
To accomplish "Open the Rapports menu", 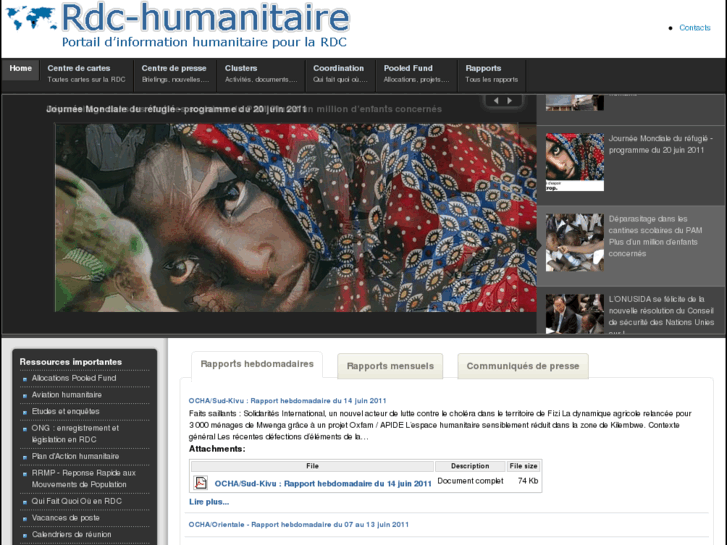I will click(491, 74).
